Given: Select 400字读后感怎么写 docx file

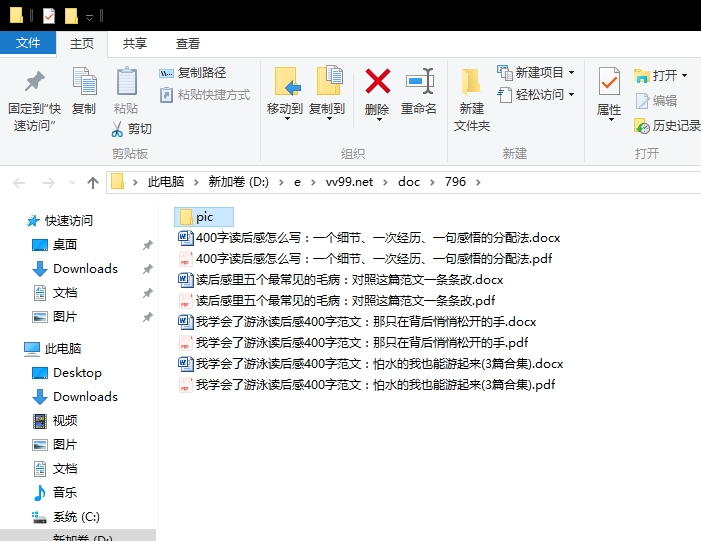Looking at the screenshot, I should click(x=369, y=237).
